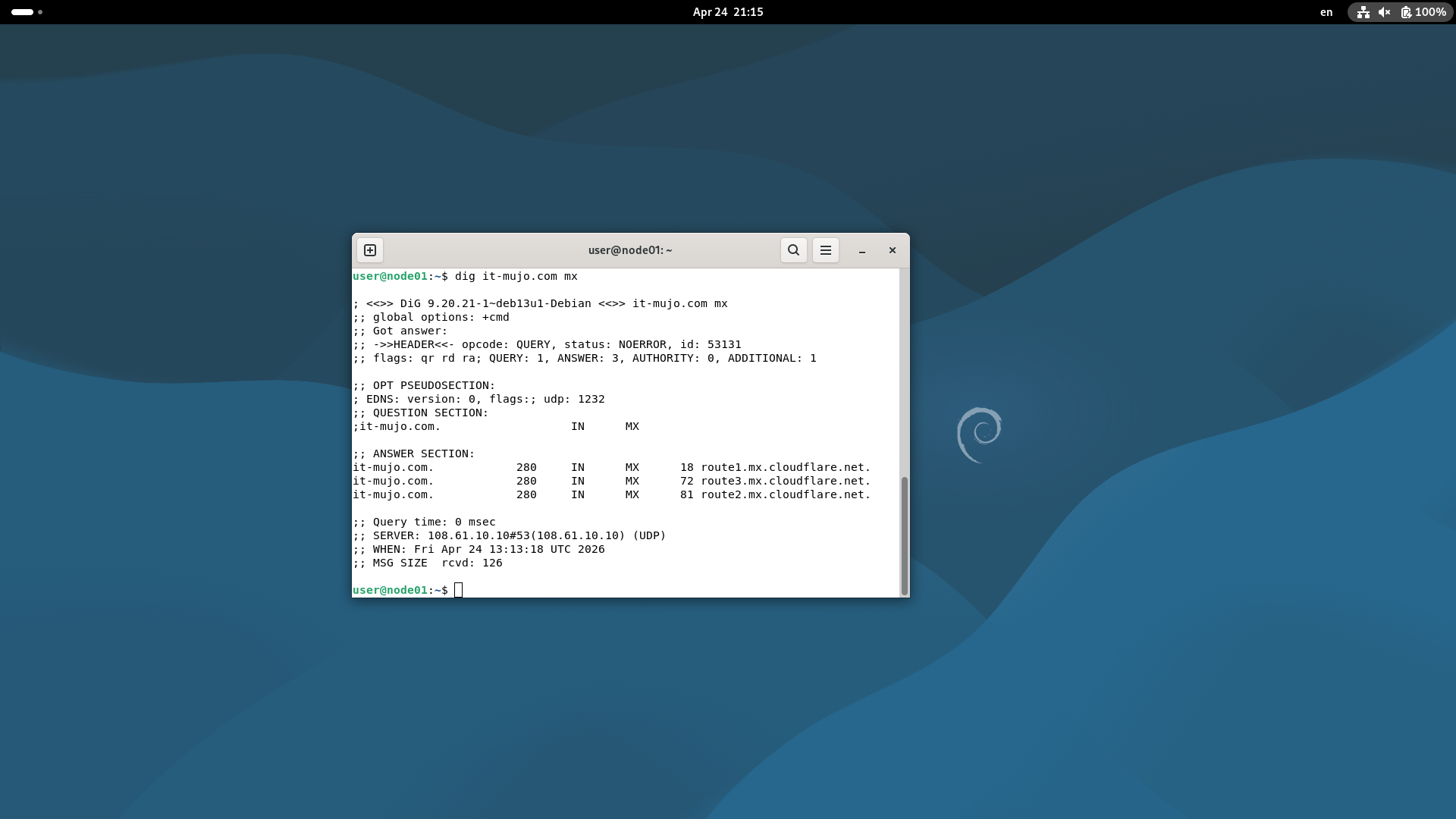This screenshot has width=1456, height=819.
Task: Click 'route3.mx.cloudflare.net.' record
Action: pos(786,481)
